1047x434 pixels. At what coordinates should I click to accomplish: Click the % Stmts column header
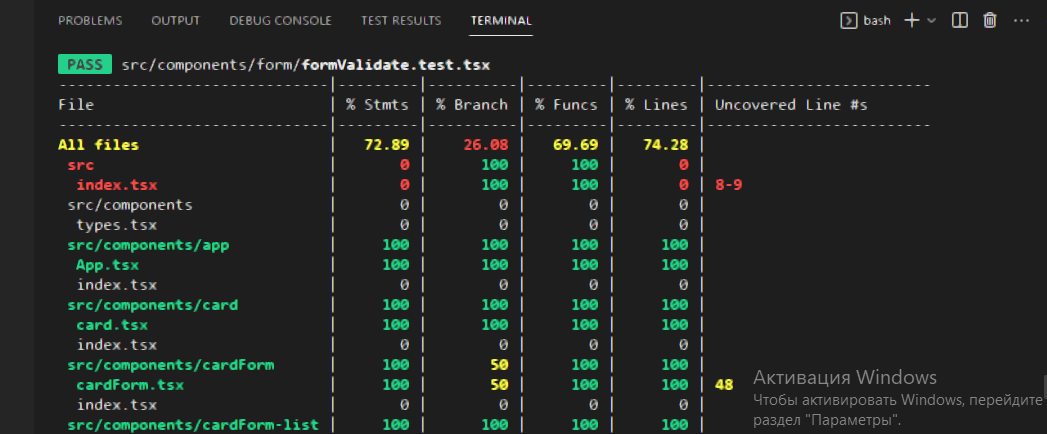click(377, 105)
